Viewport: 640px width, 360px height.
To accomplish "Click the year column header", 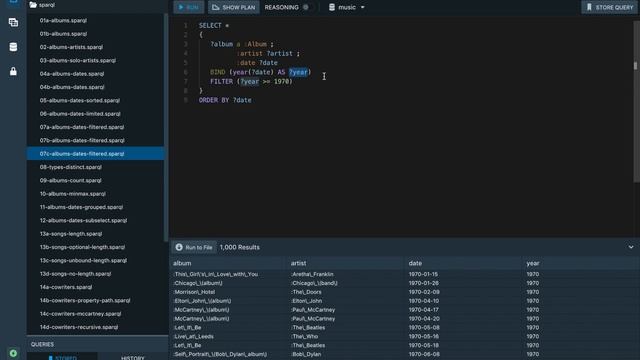I will [533, 263].
